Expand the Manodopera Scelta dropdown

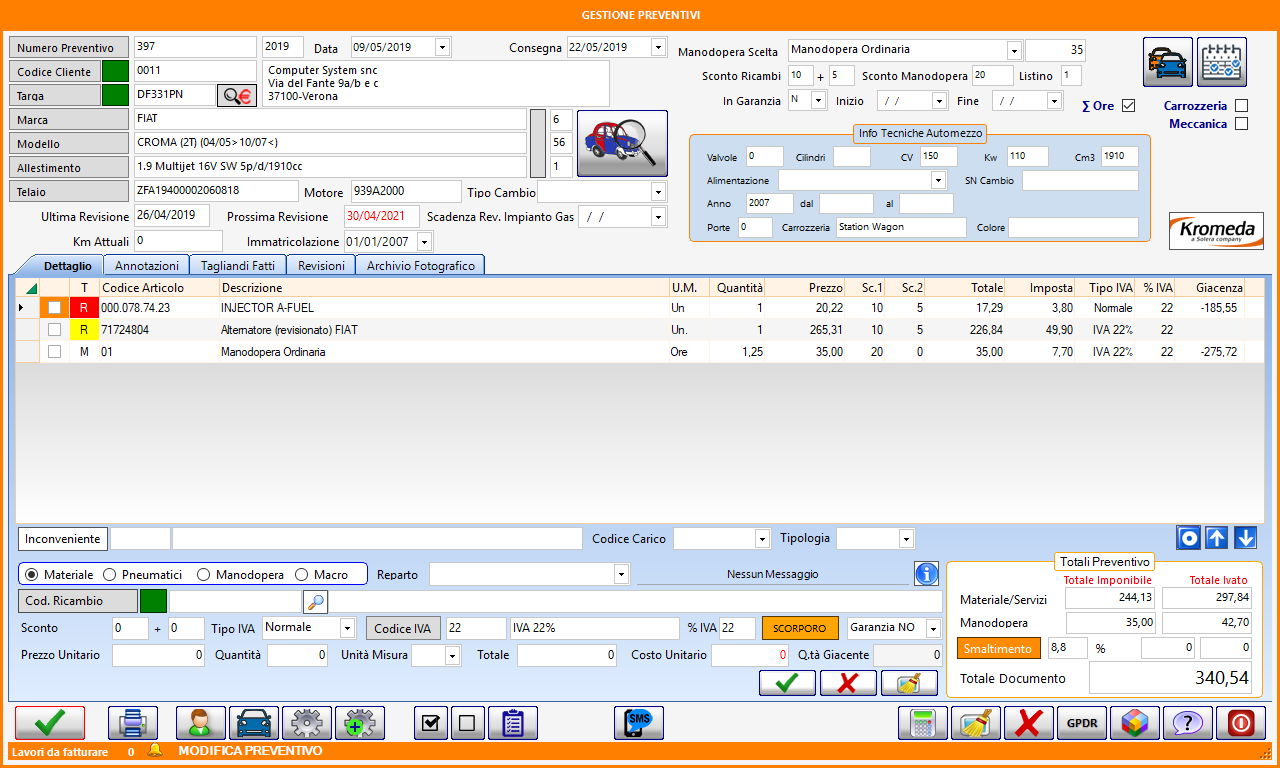1014,50
